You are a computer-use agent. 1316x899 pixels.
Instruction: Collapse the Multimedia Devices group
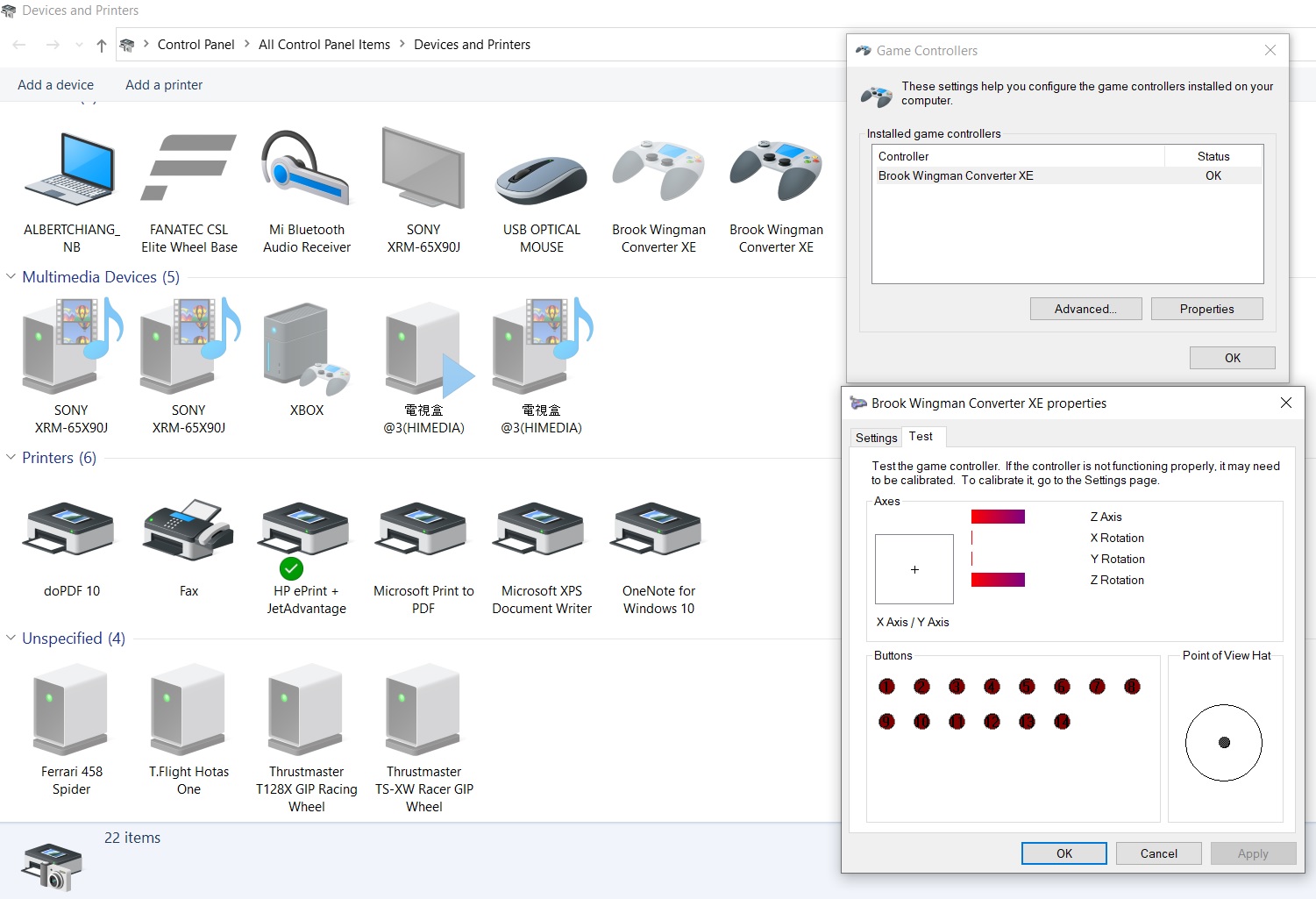click(11, 276)
